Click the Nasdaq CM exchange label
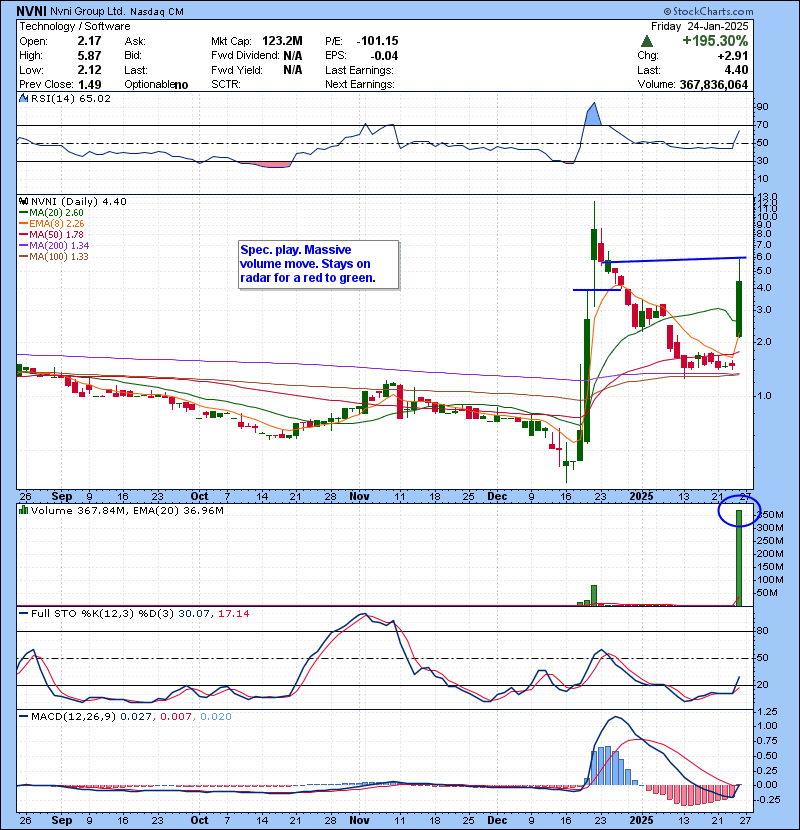The height and width of the screenshot is (830, 800). point(157,12)
